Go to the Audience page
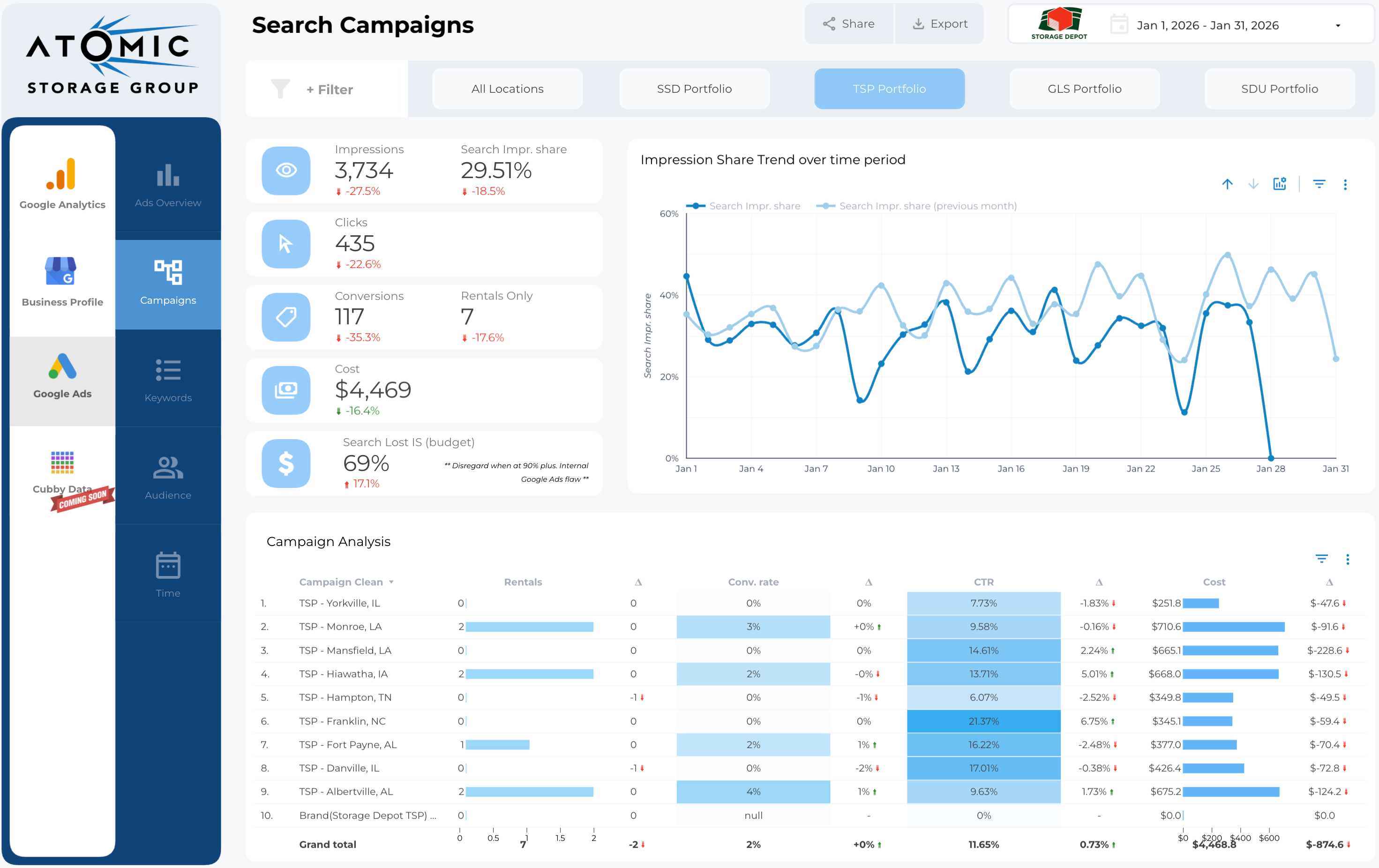Screen dimensions: 1379x868 coord(168,478)
